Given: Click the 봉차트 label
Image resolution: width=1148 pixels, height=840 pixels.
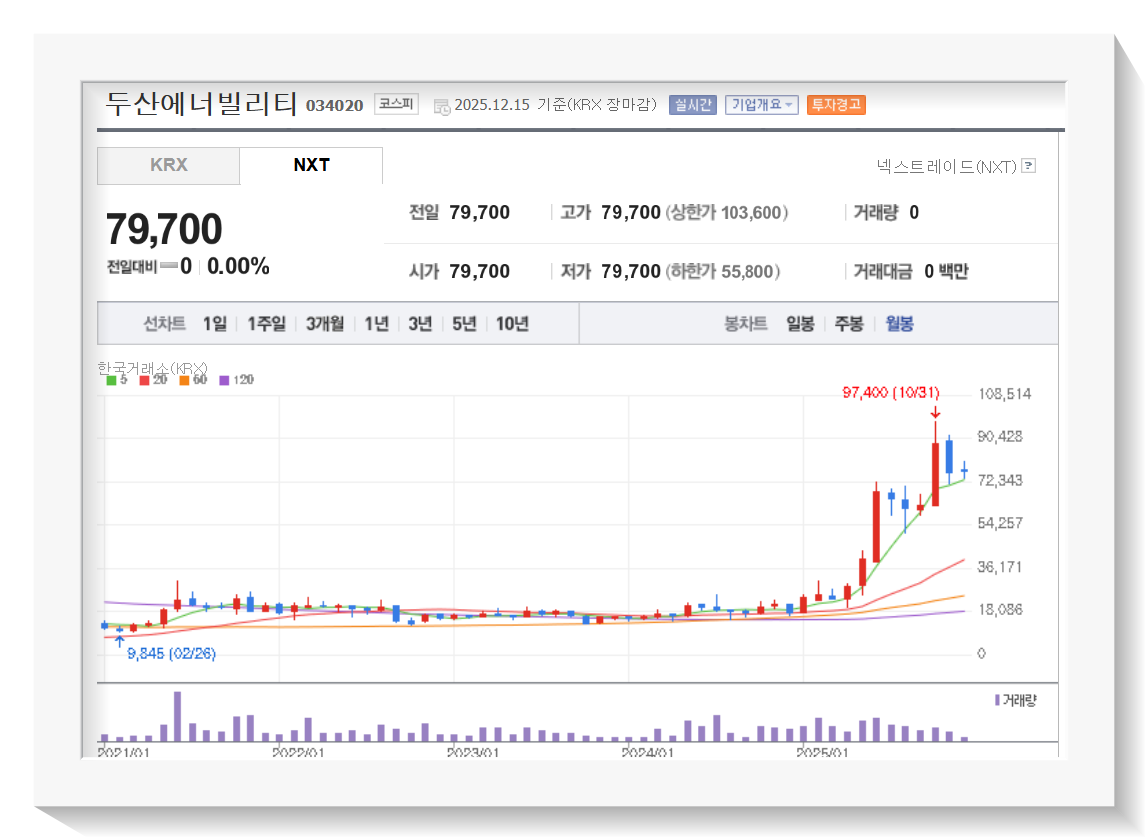Looking at the screenshot, I should (x=745, y=324).
